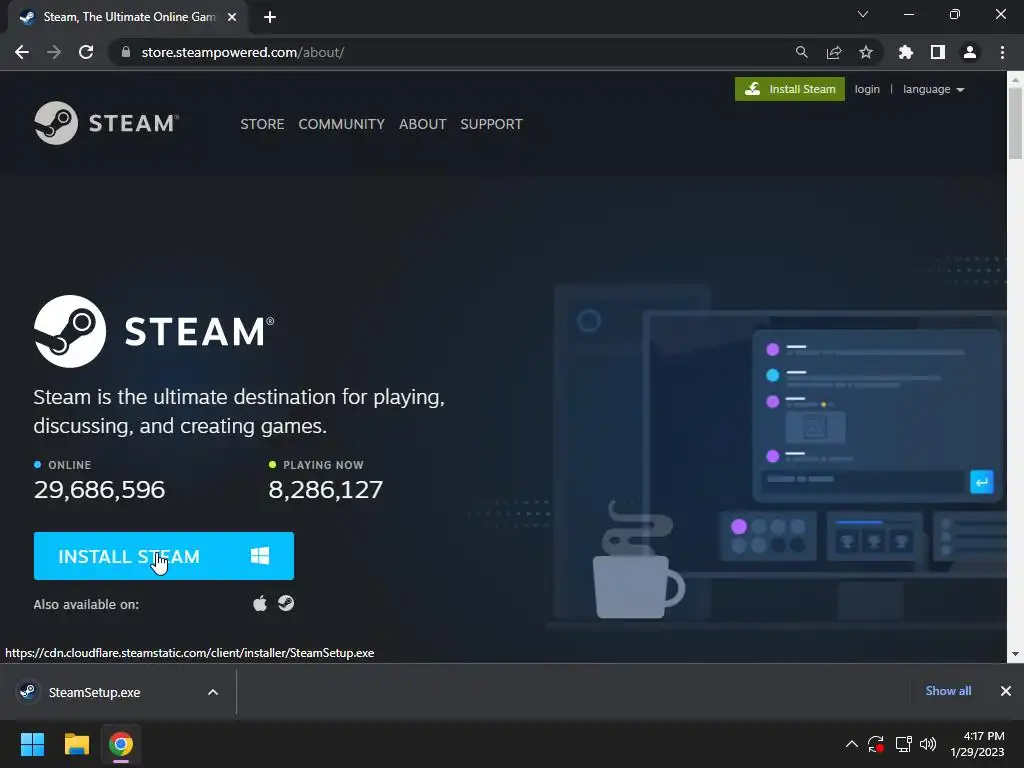Click the zoom magnifier in the address bar
This screenshot has width=1024, height=768.
pos(801,52)
